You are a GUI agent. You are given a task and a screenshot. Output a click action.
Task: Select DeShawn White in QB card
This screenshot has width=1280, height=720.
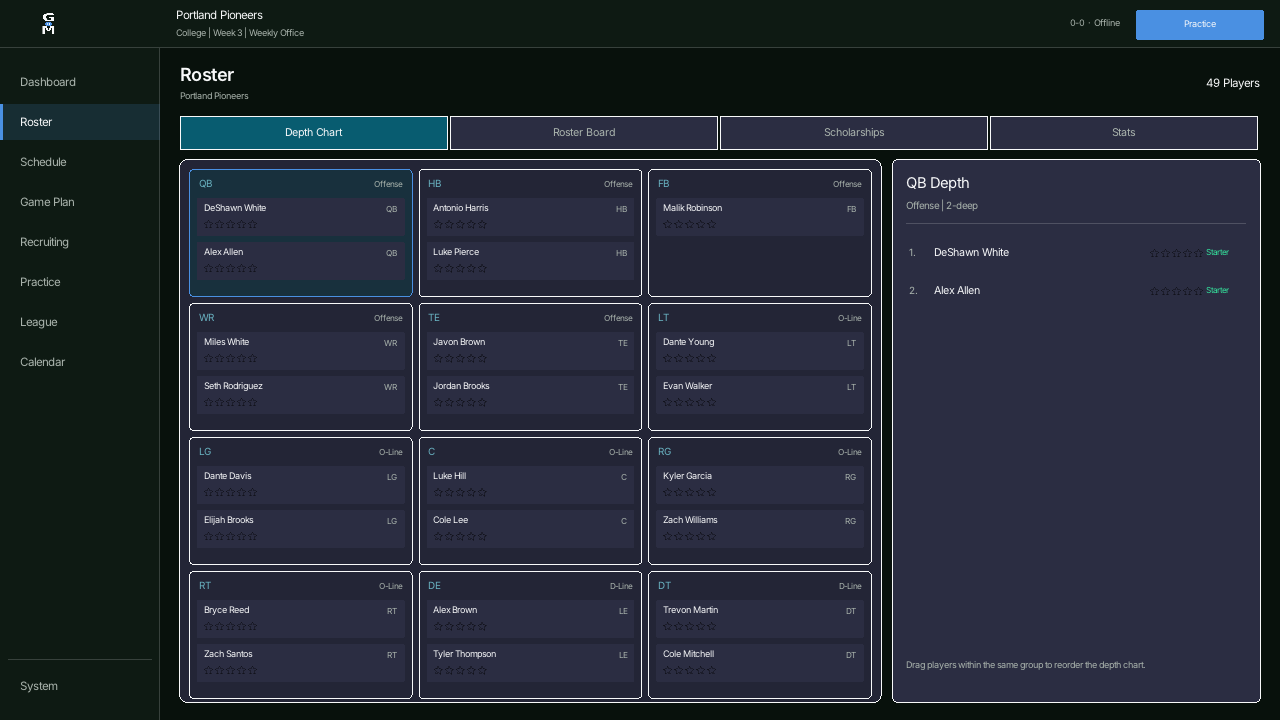[x=301, y=217]
